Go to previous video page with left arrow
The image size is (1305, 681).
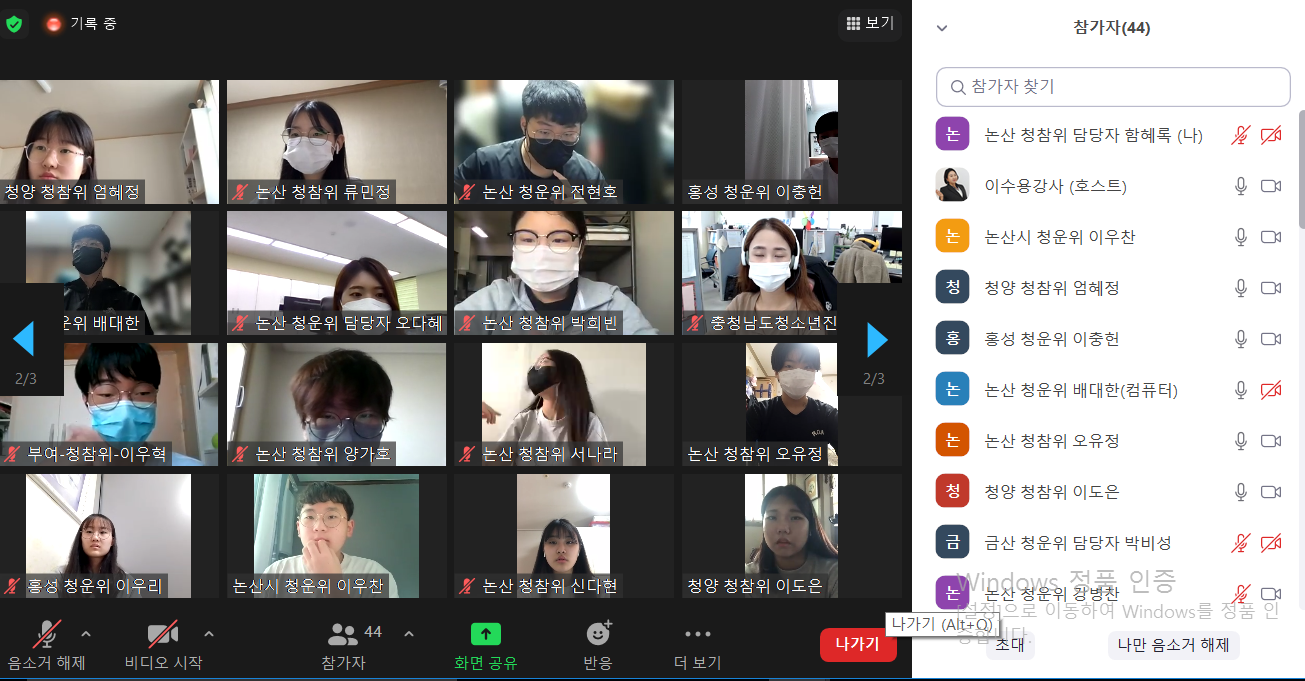(24, 340)
